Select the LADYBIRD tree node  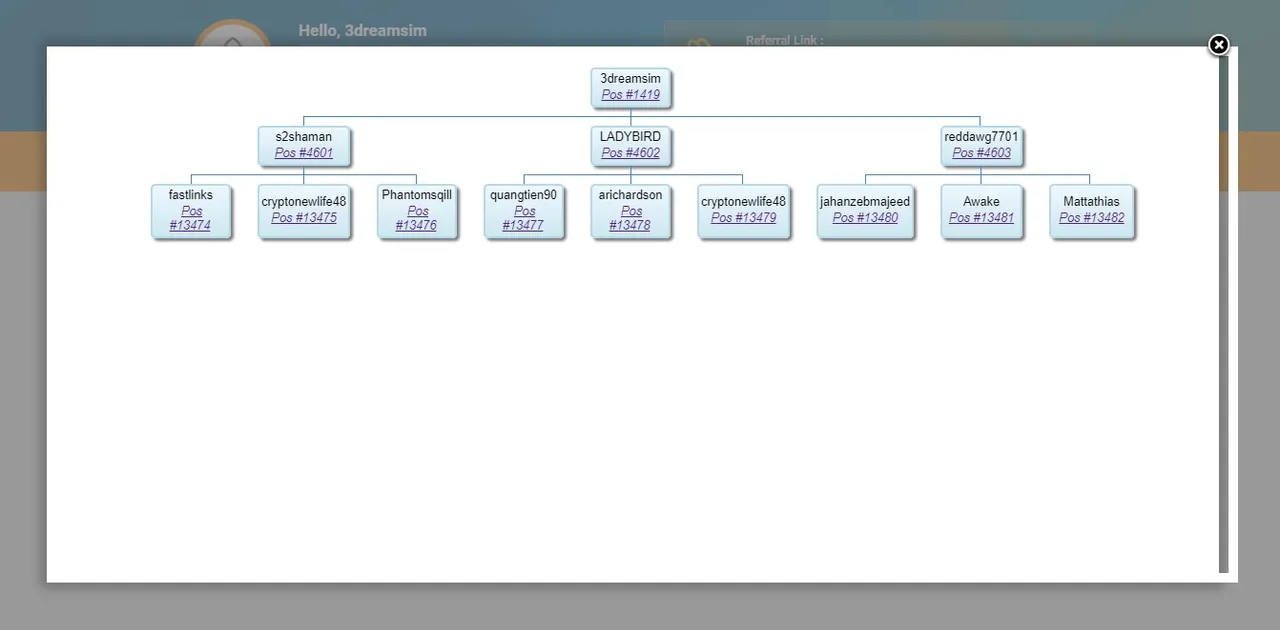(x=630, y=145)
